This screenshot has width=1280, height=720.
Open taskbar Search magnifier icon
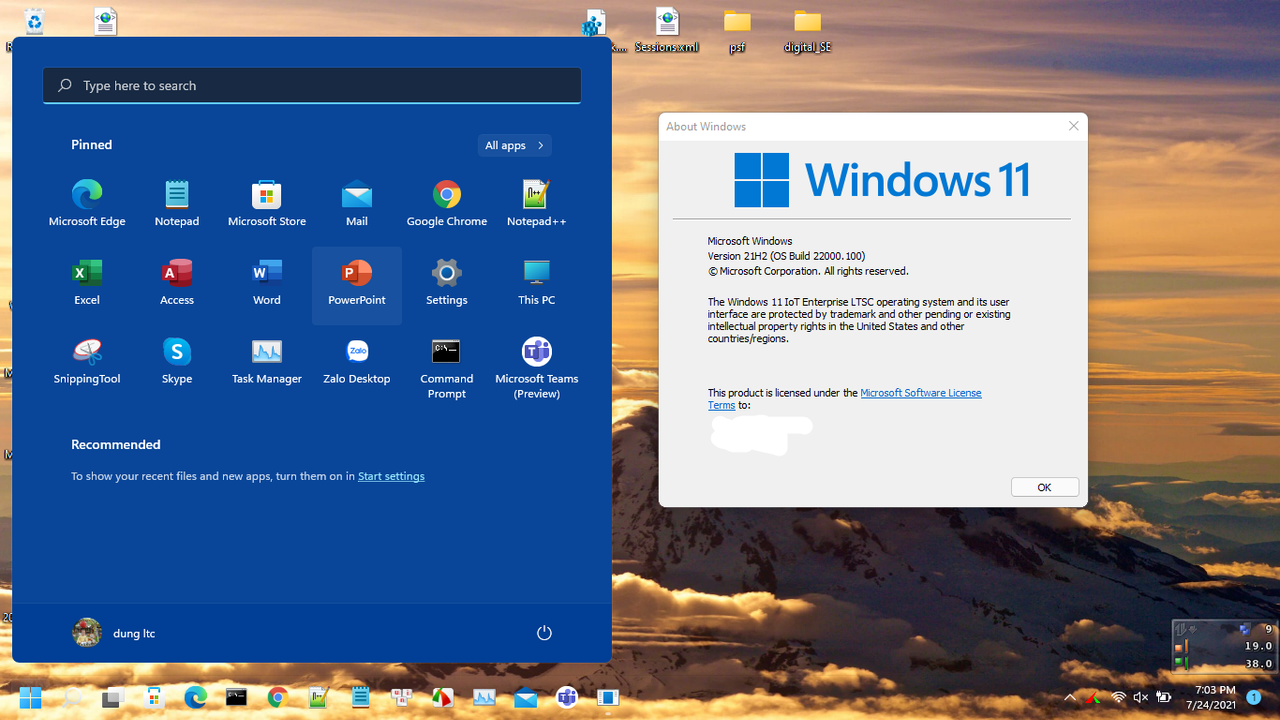(72, 697)
